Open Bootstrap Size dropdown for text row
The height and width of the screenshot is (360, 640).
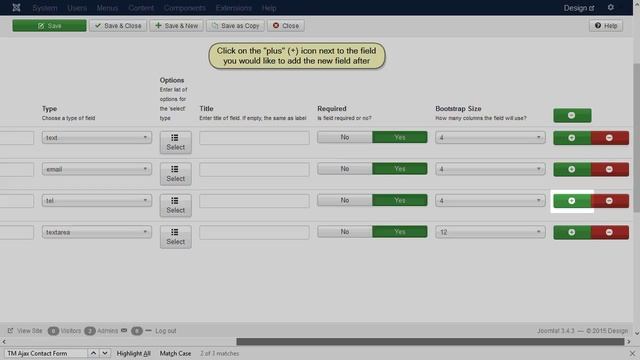point(490,138)
